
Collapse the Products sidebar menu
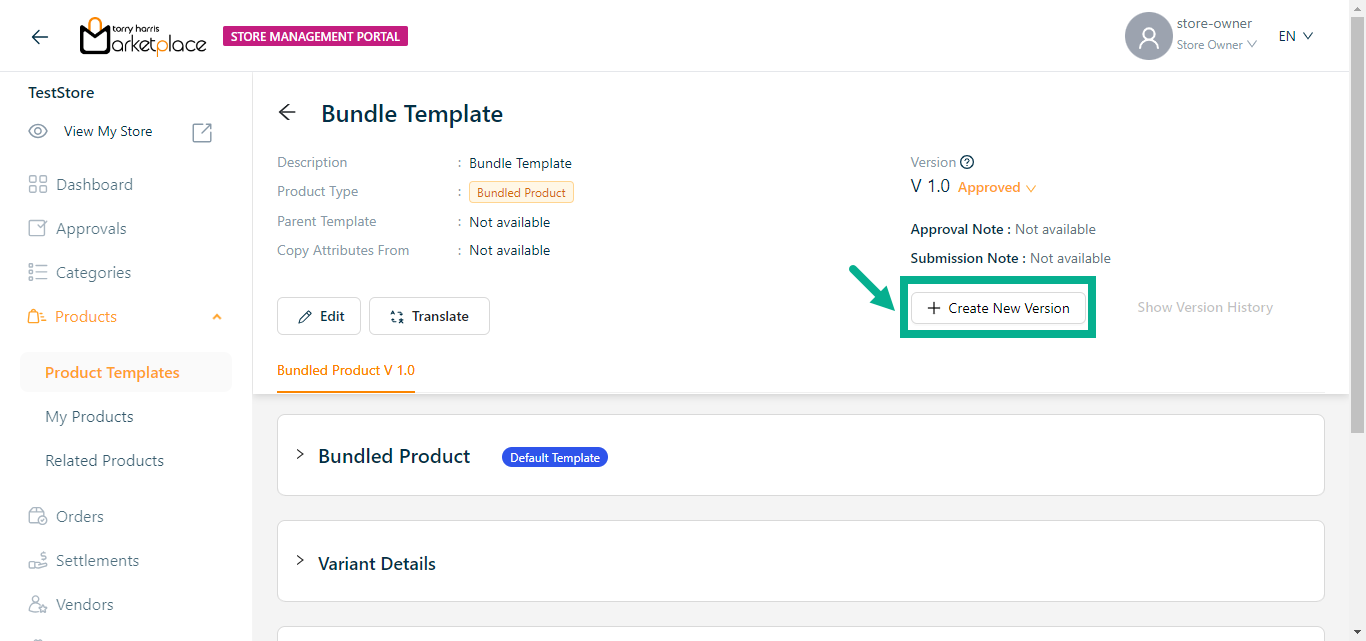(217, 317)
